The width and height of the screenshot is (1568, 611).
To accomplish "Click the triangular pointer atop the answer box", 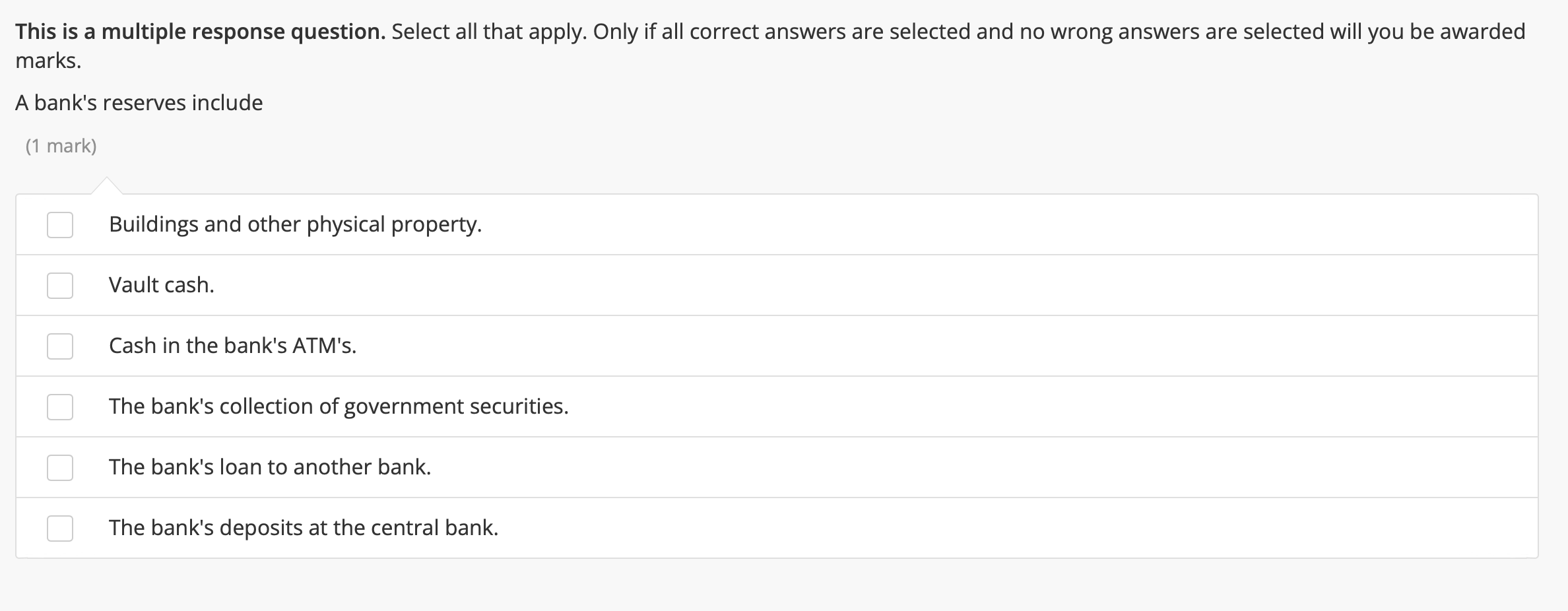I will coord(106,185).
